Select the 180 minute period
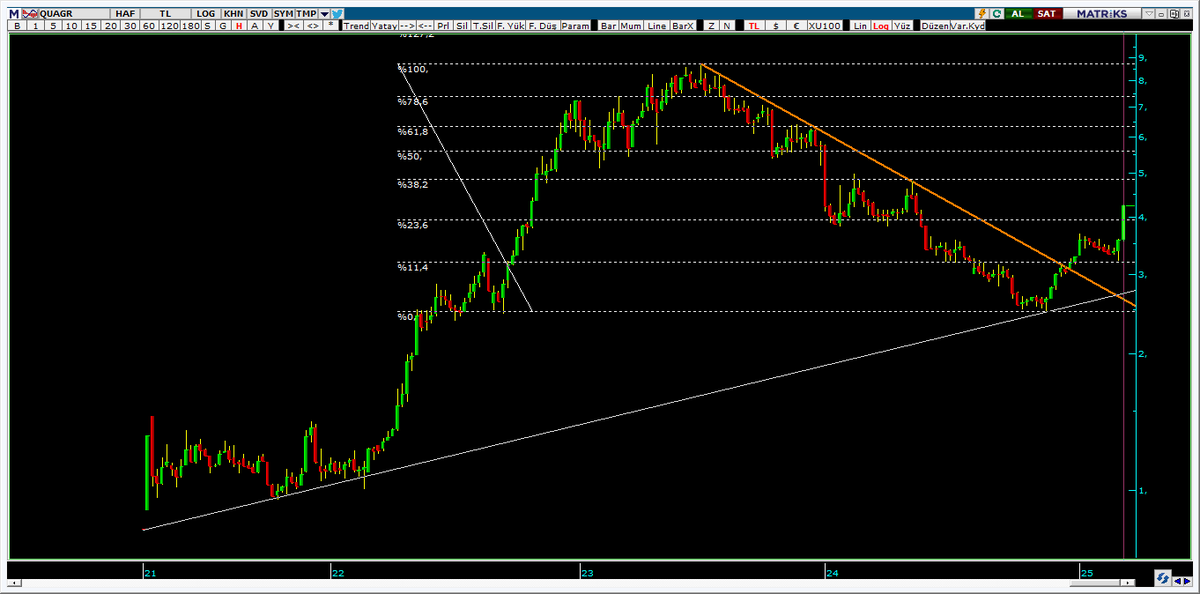 coord(191,26)
